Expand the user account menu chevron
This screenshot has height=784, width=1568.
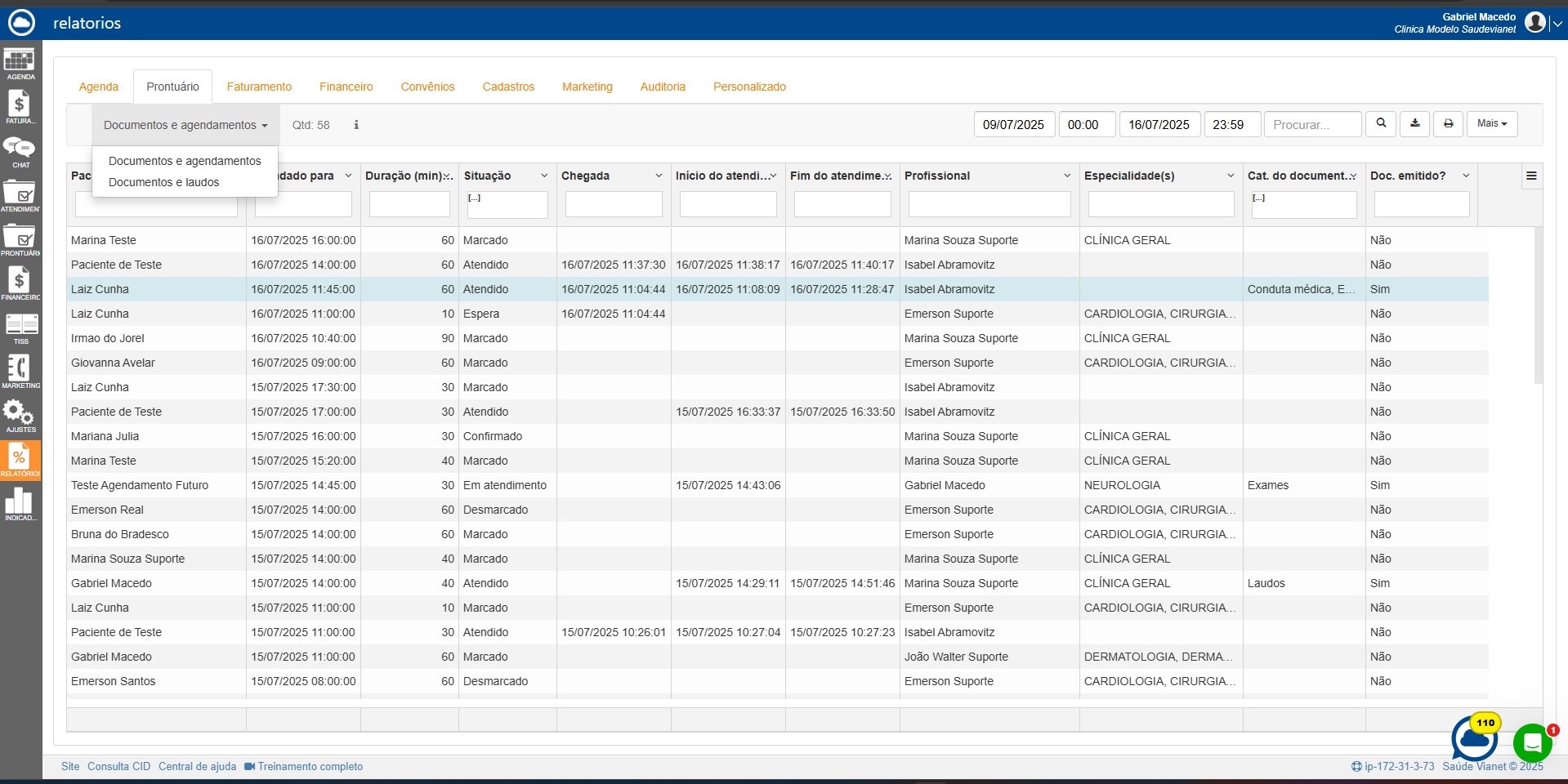[x=1557, y=24]
